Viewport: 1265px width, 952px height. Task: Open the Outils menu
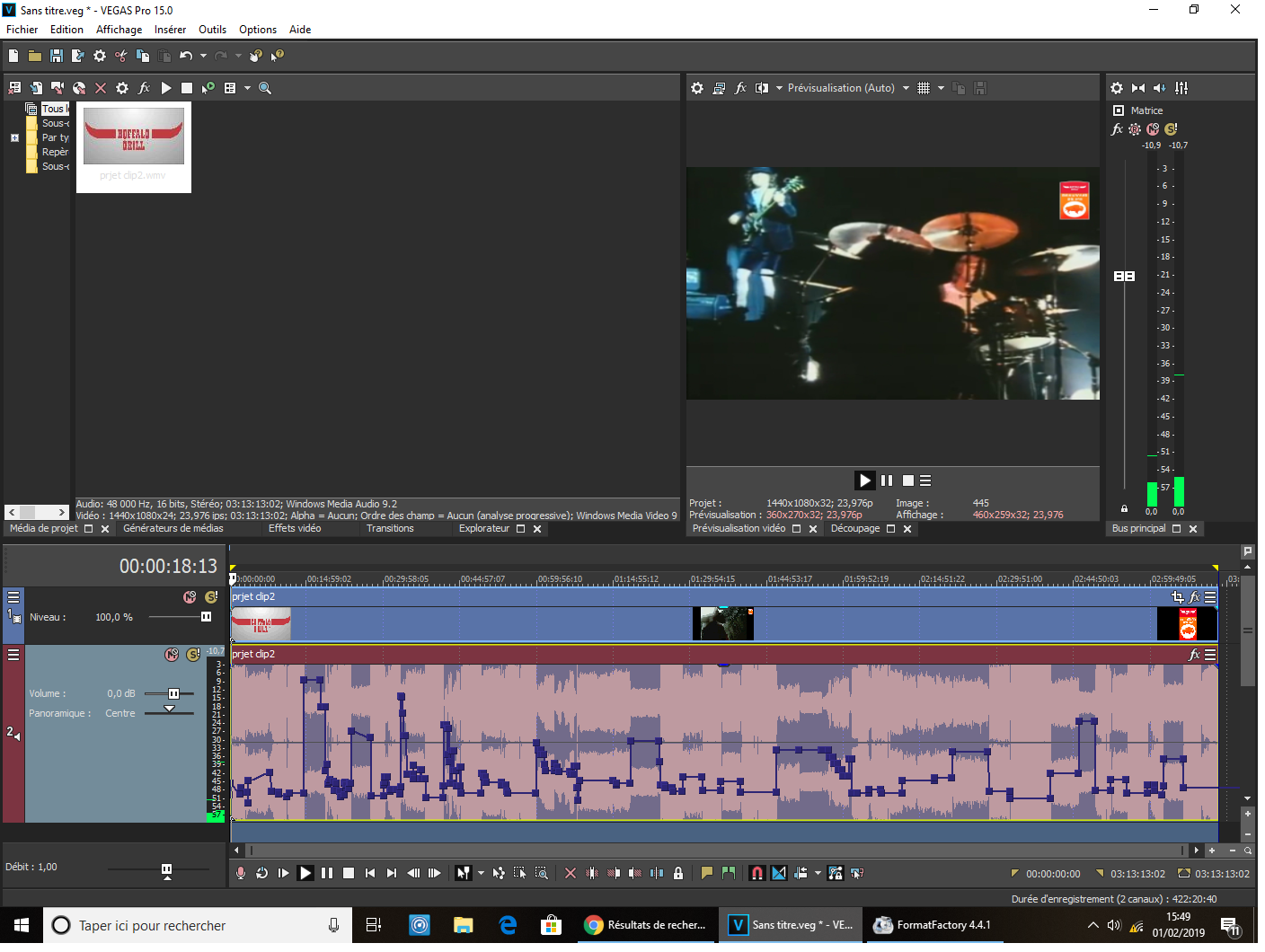(x=213, y=30)
